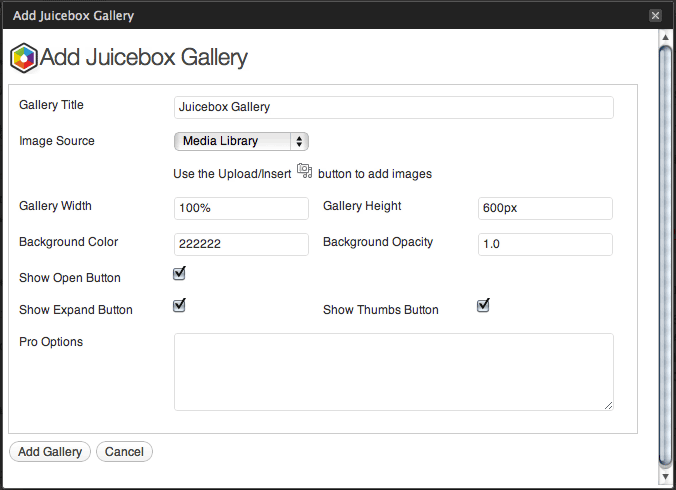Click the Gallery Width label

pos(55,206)
